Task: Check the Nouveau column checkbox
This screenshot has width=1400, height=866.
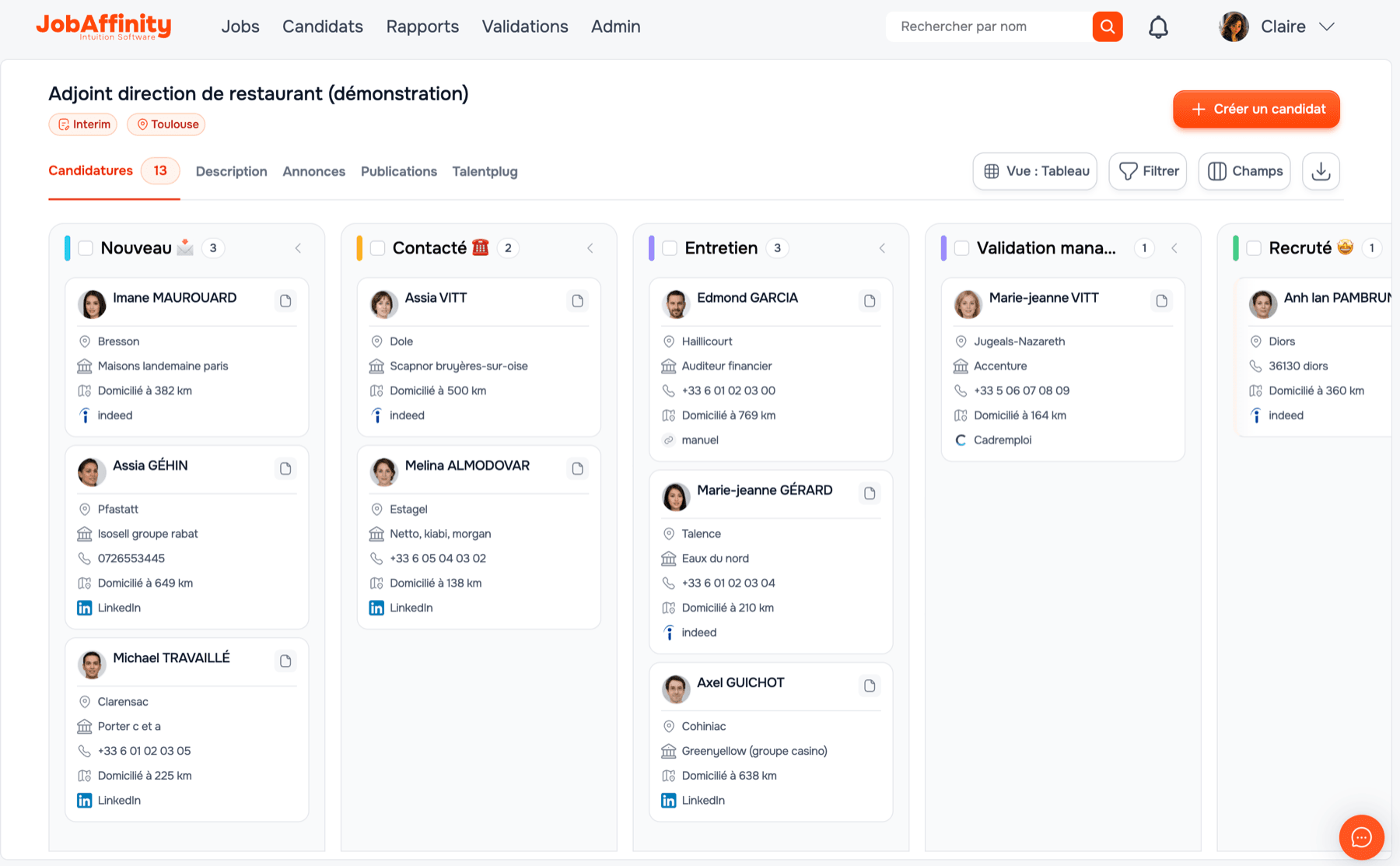Action: tap(86, 248)
